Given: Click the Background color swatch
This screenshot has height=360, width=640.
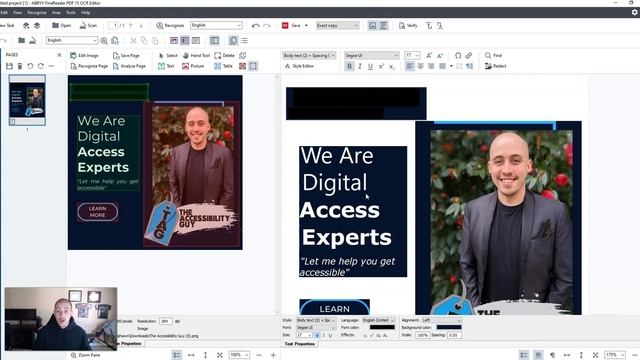Looking at the screenshot, I should pyautogui.click(x=449, y=327).
